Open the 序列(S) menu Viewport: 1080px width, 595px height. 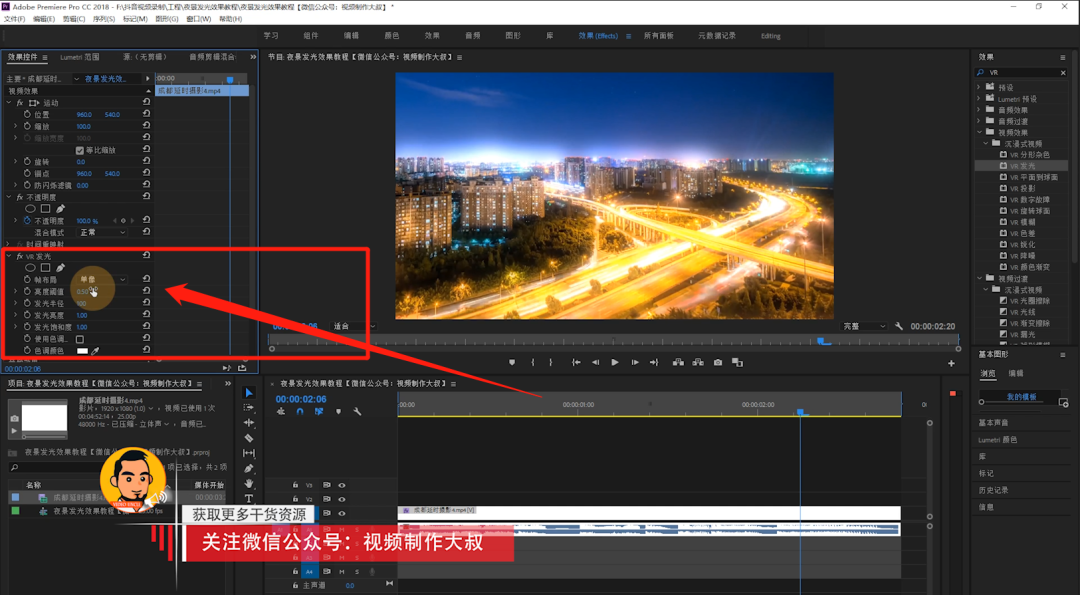[x=103, y=19]
